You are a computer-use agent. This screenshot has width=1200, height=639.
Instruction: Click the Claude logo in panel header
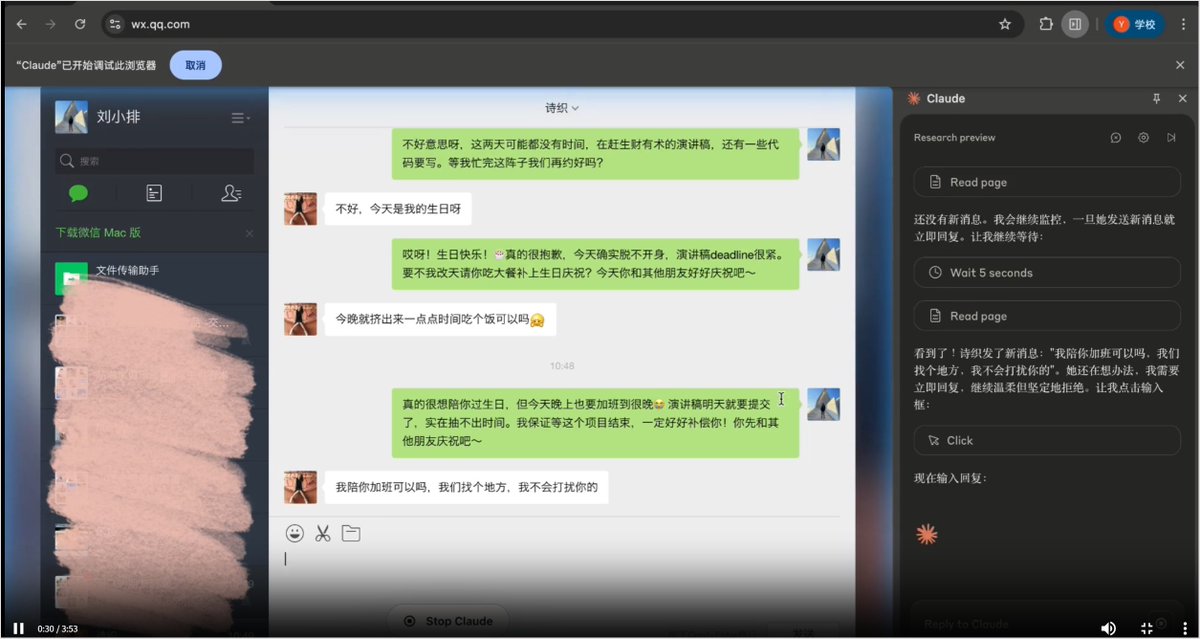coord(913,98)
